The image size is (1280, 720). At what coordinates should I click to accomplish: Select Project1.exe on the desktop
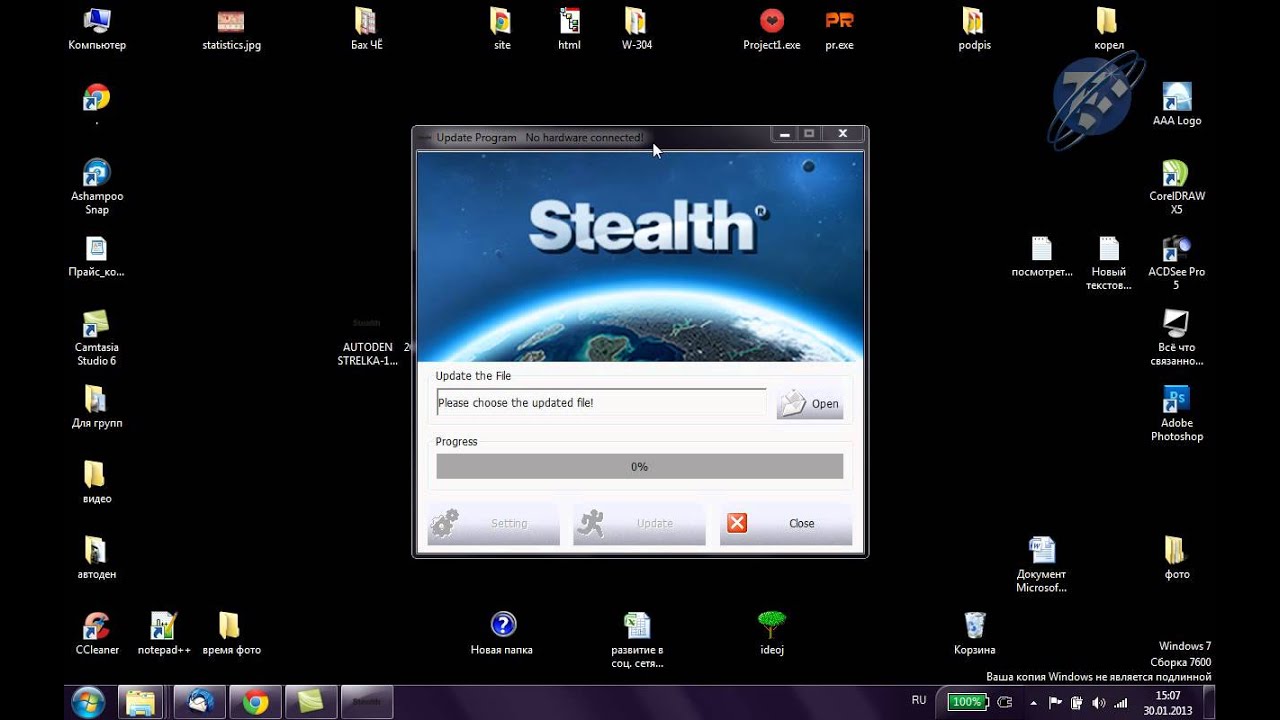772,29
